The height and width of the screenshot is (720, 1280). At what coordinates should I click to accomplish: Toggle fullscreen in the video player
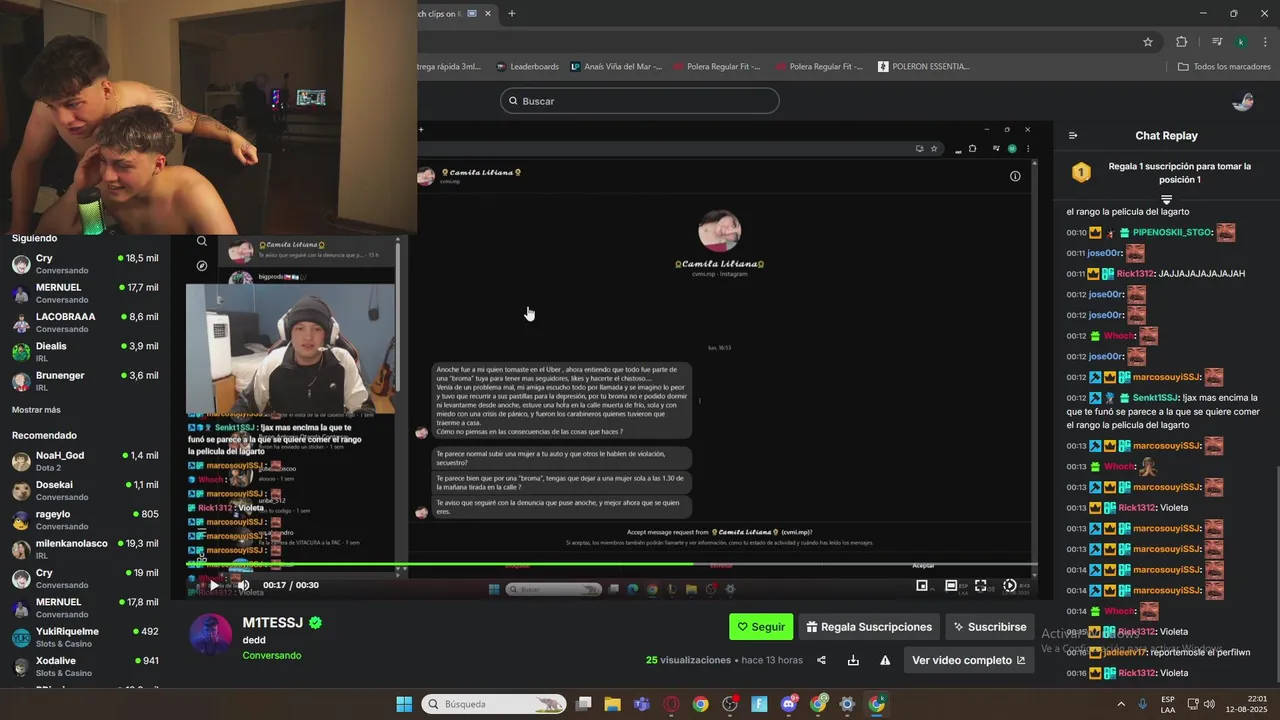(980, 586)
